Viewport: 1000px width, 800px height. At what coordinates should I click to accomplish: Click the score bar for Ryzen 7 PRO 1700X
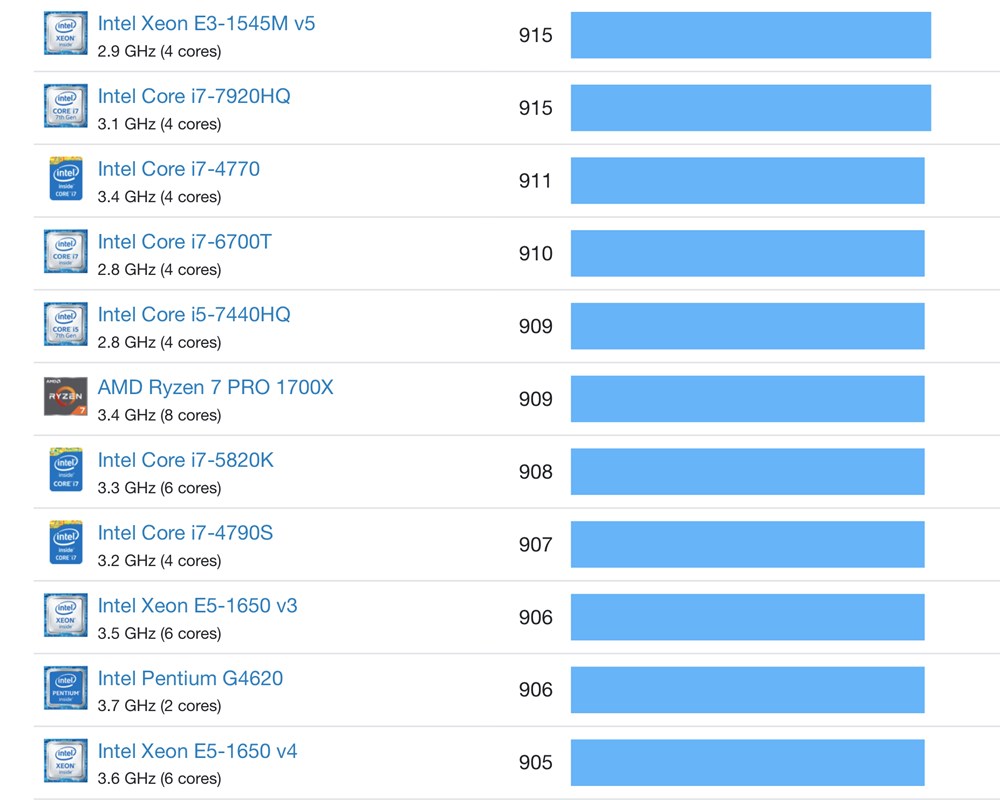[747, 399]
